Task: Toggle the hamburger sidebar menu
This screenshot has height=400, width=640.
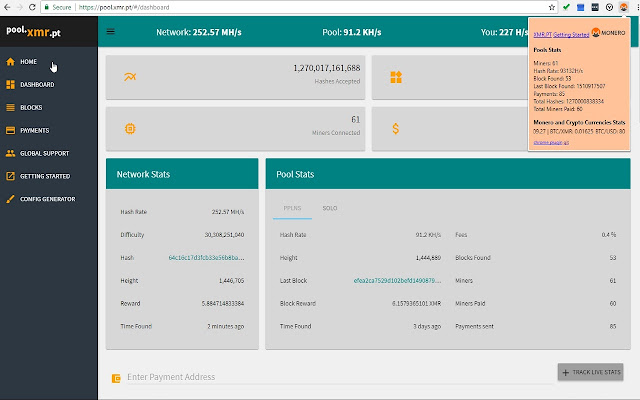Action: tap(110, 31)
